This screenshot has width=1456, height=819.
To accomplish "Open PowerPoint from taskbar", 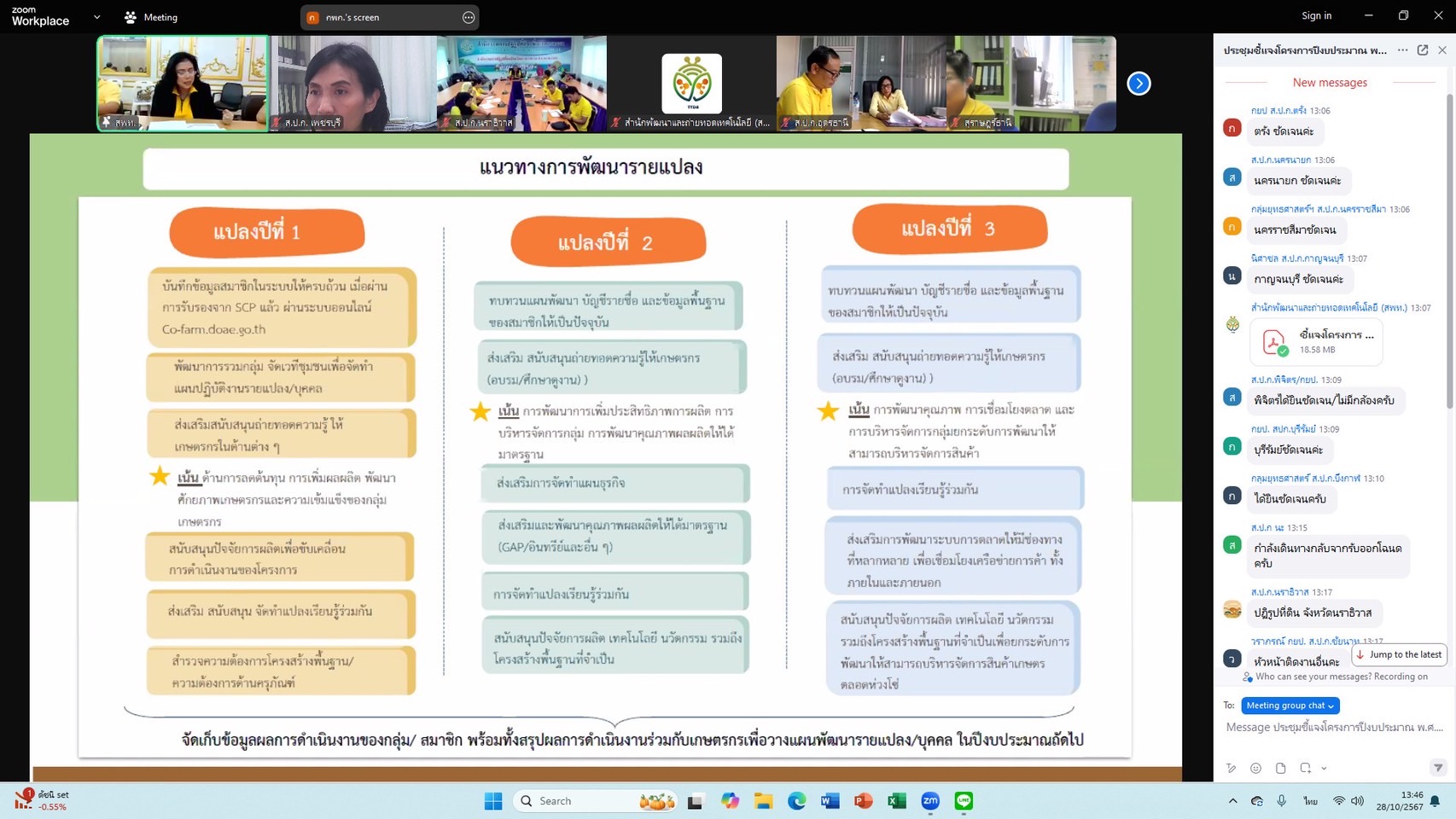I will (863, 801).
